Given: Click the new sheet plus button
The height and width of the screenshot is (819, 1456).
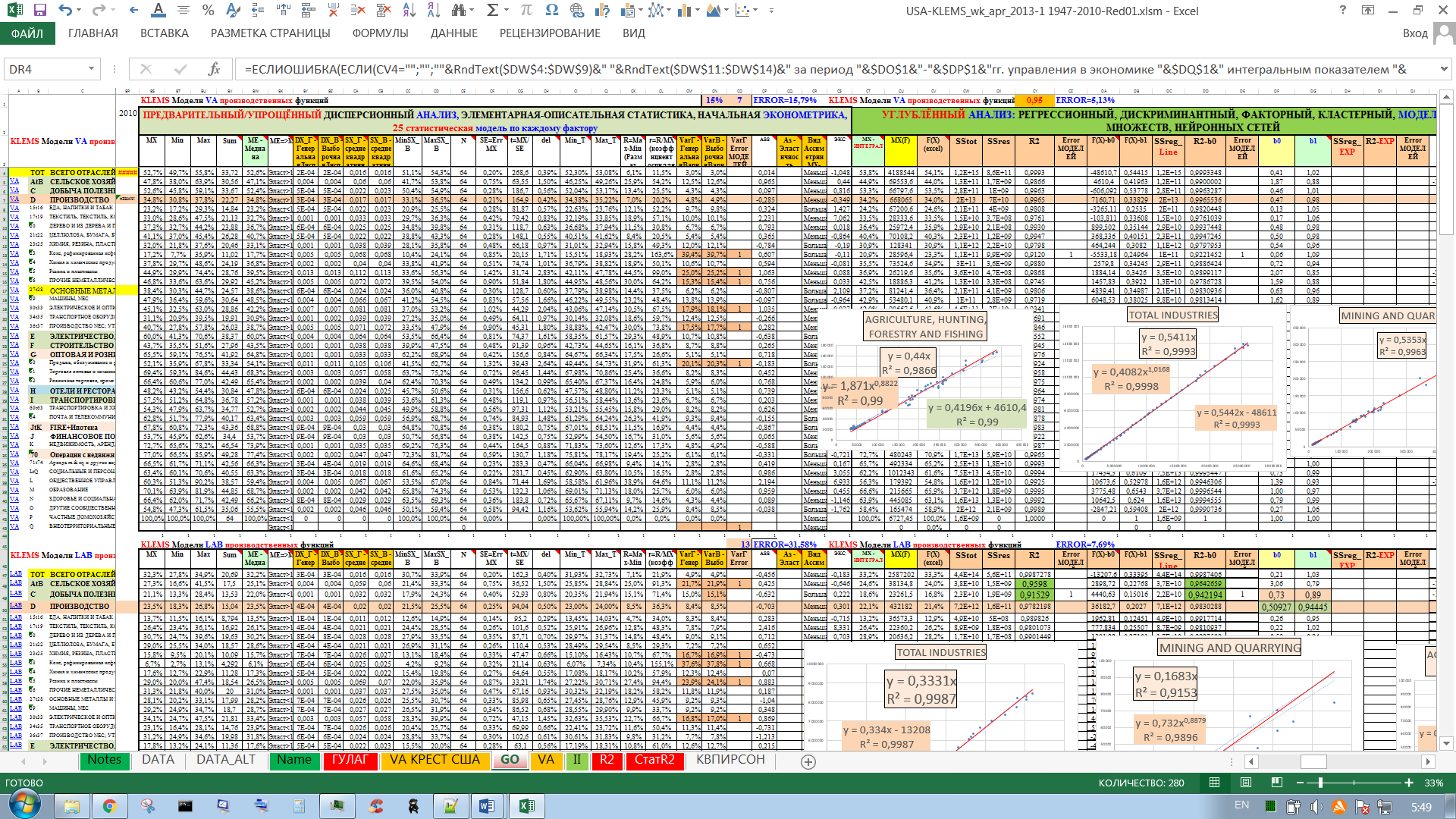Looking at the screenshot, I should [808, 761].
